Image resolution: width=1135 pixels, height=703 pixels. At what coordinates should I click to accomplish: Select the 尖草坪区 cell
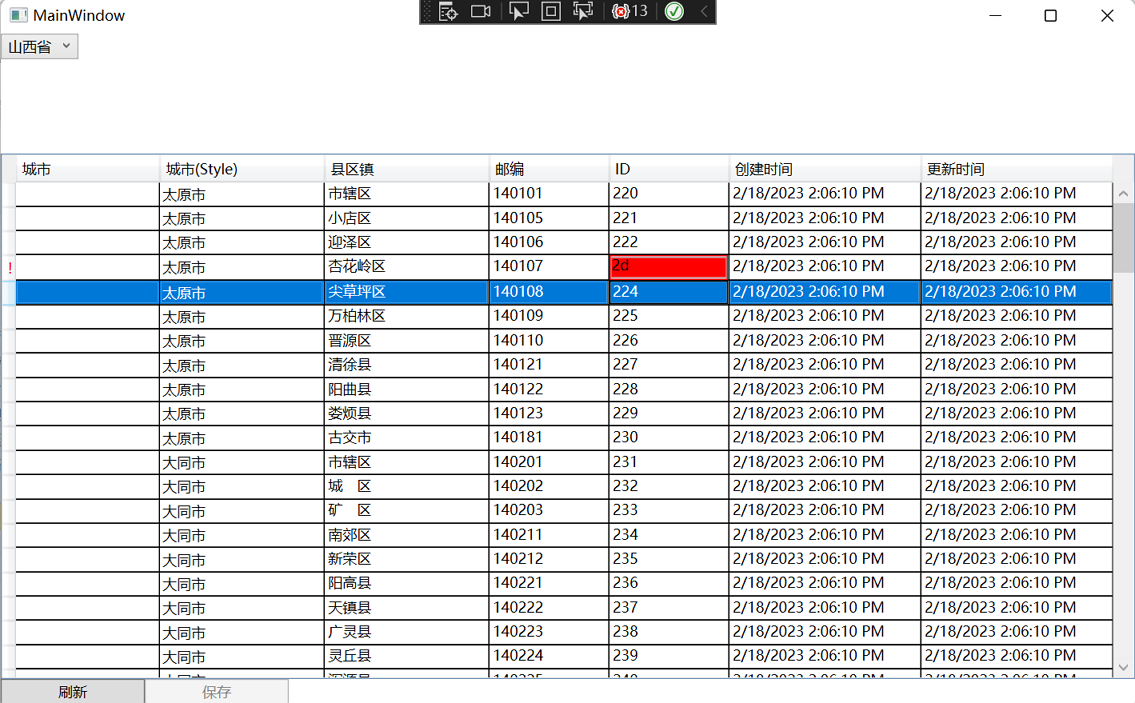pos(406,292)
